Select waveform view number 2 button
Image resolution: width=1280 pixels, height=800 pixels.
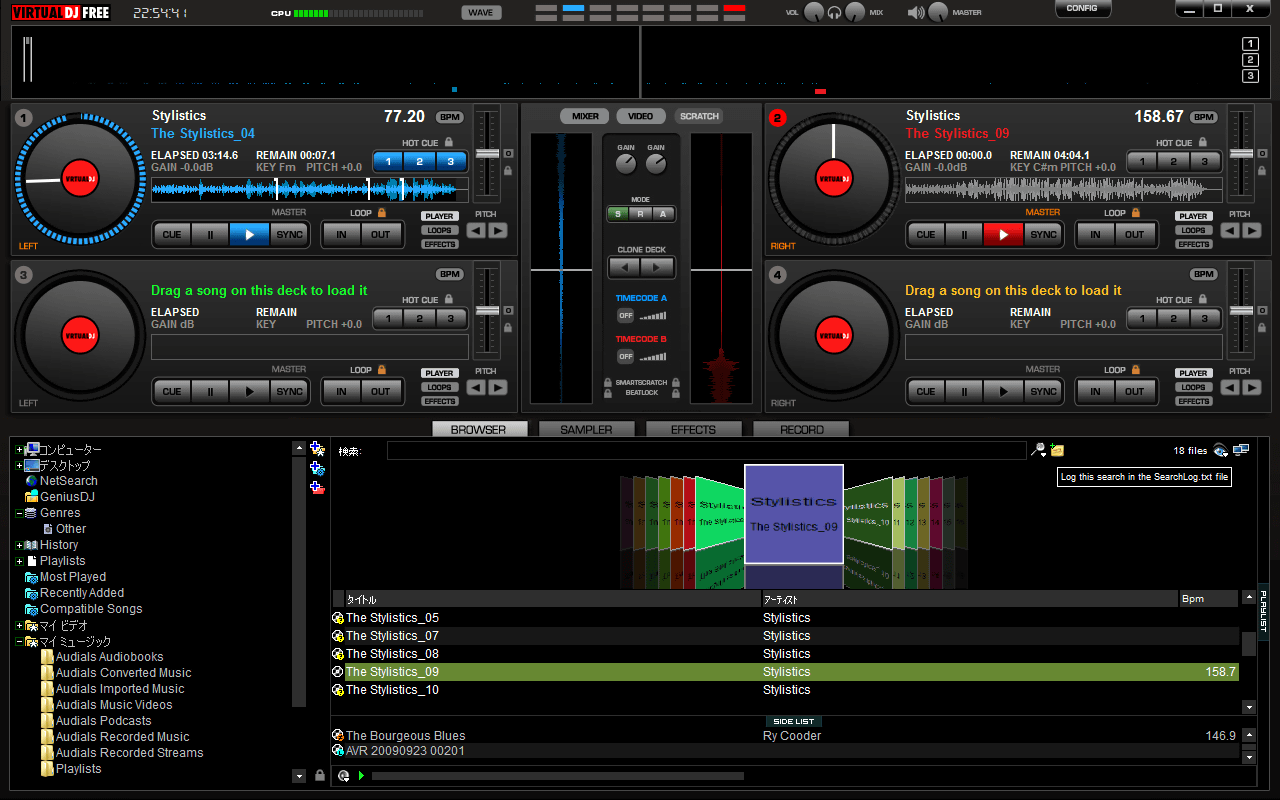(x=1250, y=60)
